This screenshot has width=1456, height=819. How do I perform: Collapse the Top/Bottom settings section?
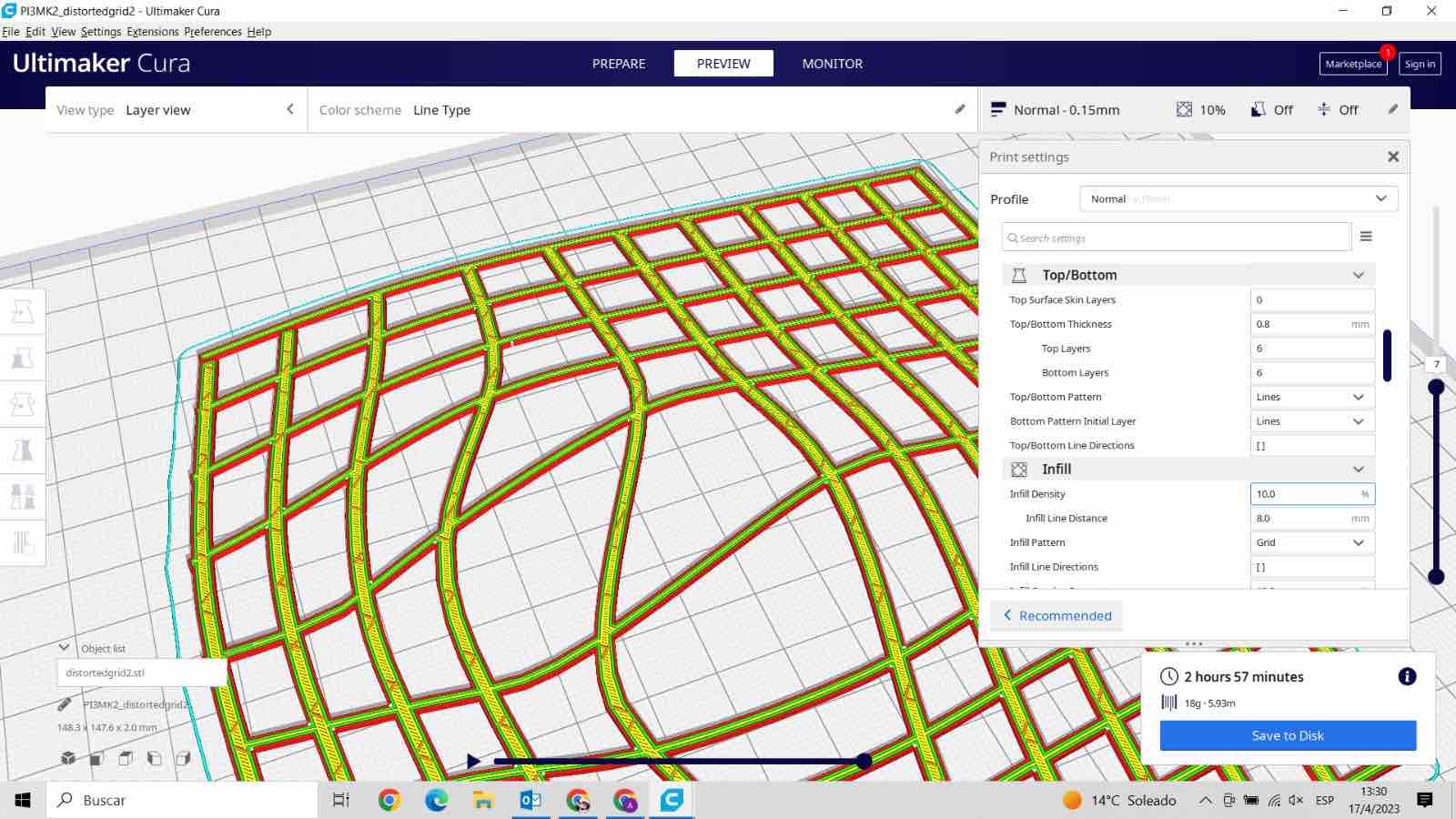[x=1188, y=275]
